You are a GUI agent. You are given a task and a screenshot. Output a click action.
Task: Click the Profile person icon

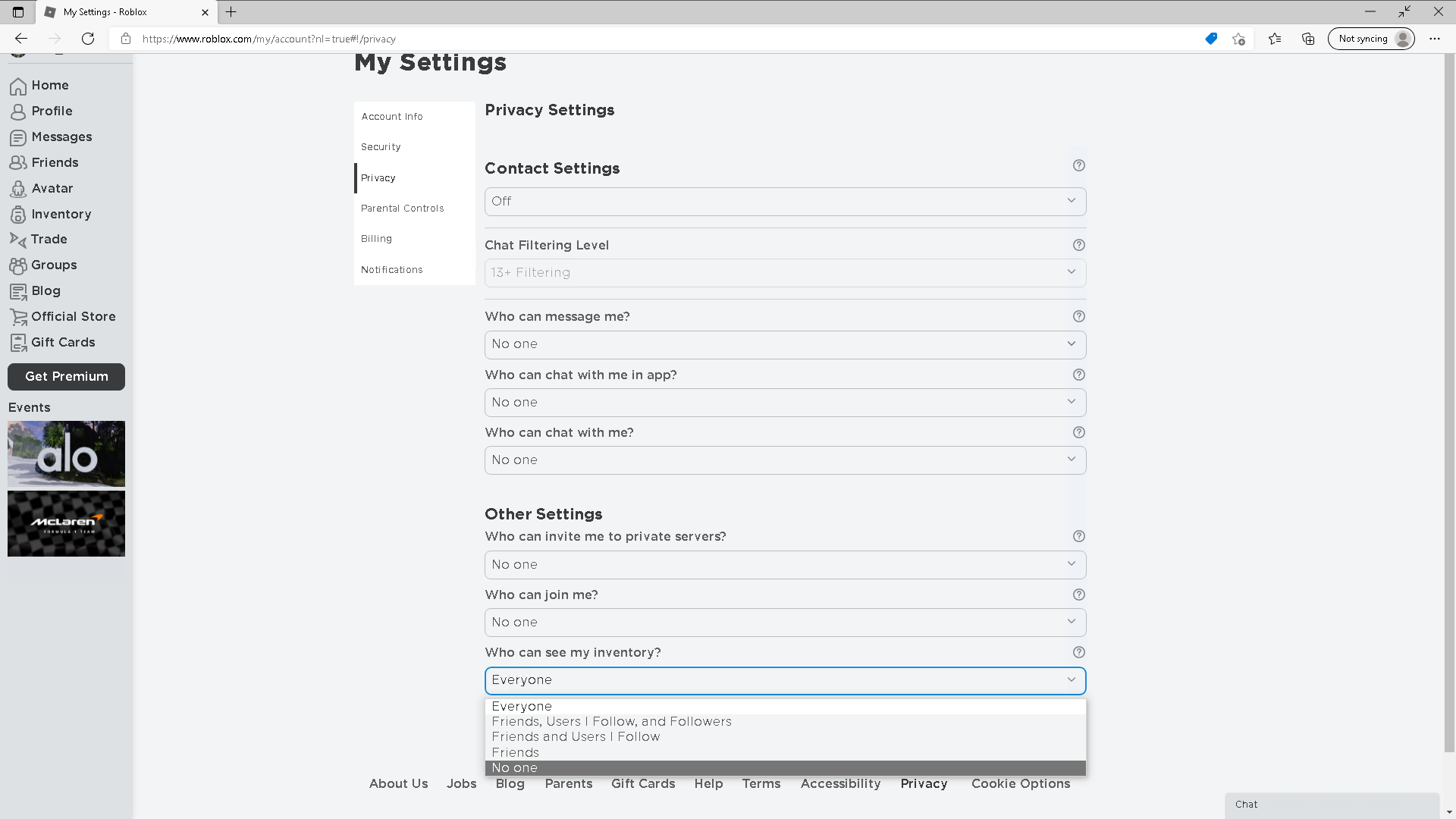pyautogui.click(x=18, y=111)
